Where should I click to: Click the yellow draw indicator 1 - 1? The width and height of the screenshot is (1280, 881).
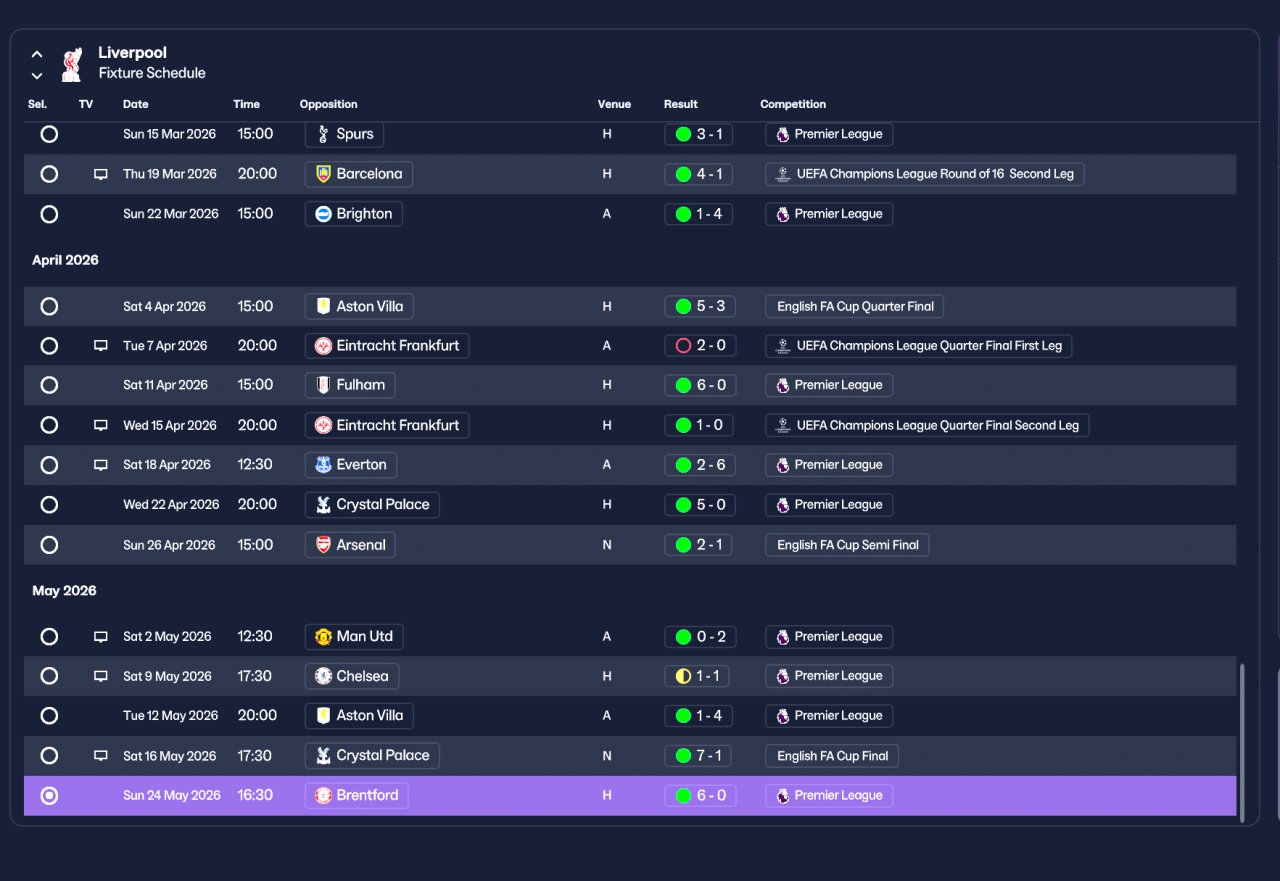click(x=683, y=676)
